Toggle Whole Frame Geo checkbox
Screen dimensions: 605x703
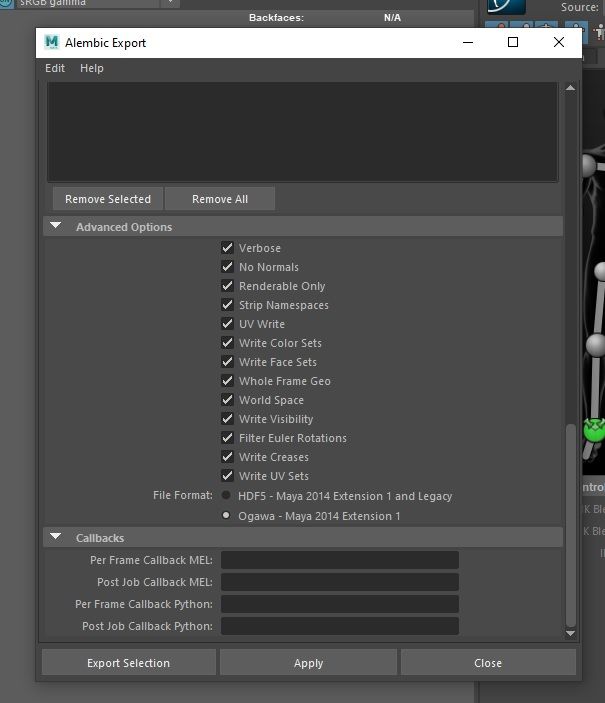(x=227, y=381)
